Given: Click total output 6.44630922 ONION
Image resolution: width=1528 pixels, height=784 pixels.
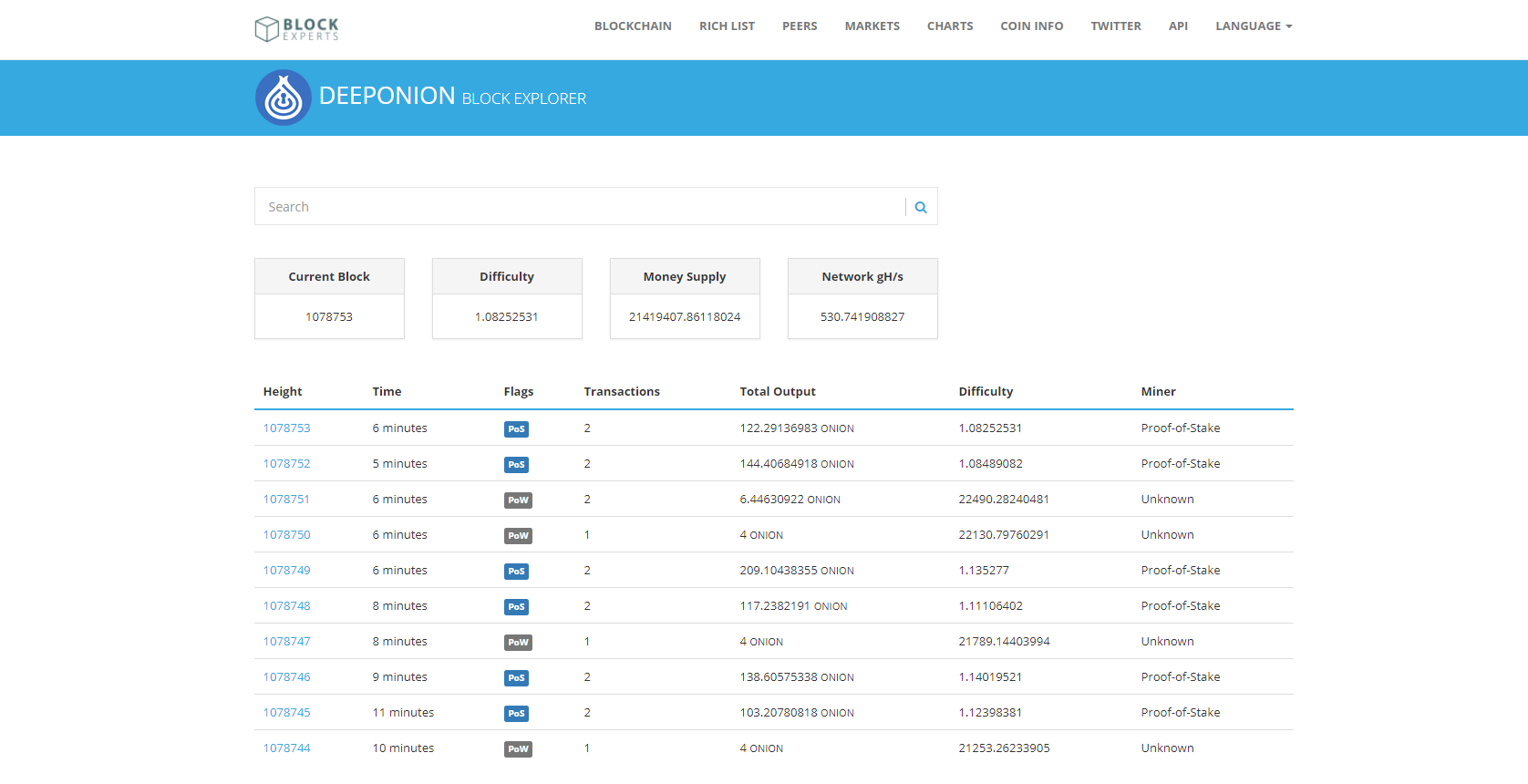Looking at the screenshot, I should 790,499.
